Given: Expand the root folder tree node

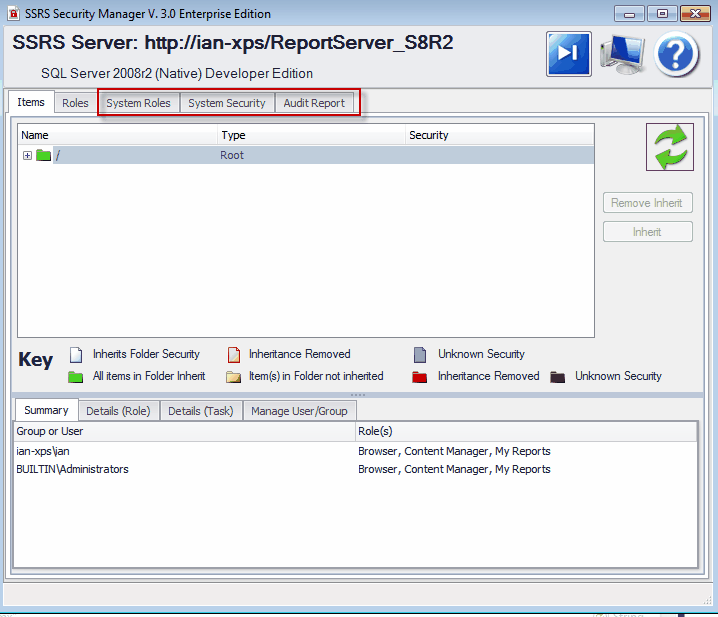Looking at the screenshot, I should [x=27, y=156].
